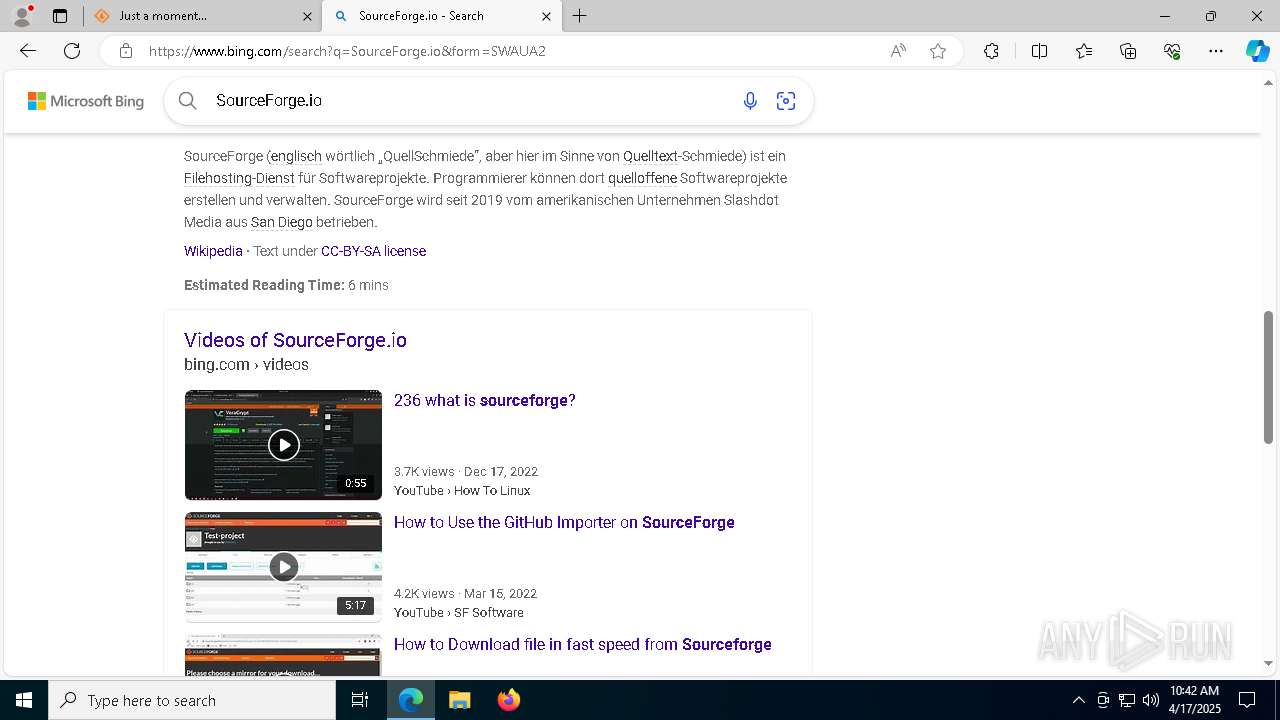Start voice search with microphone icon
The width and height of the screenshot is (1280, 720).
750,101
